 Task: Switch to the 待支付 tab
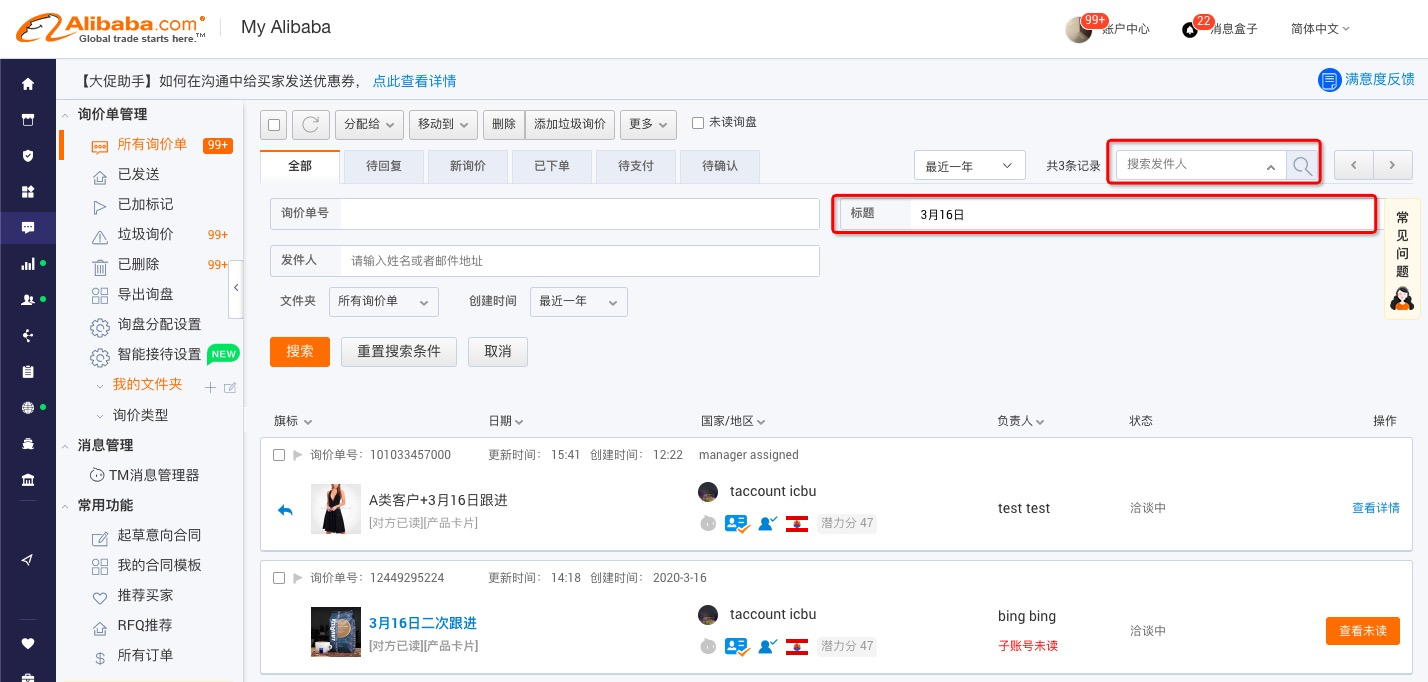click(x=636, y=166)
